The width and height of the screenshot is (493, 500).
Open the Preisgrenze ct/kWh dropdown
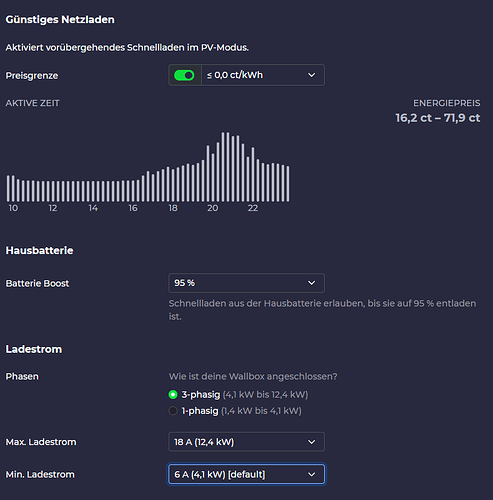(x=263, y=75)
